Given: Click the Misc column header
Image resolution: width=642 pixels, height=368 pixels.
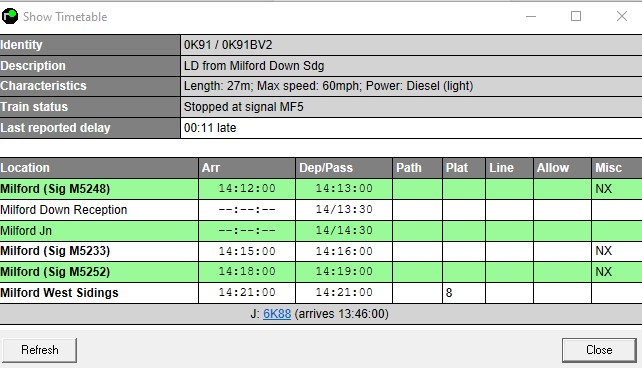Looking at the screenshot, I should click(617, 168).
